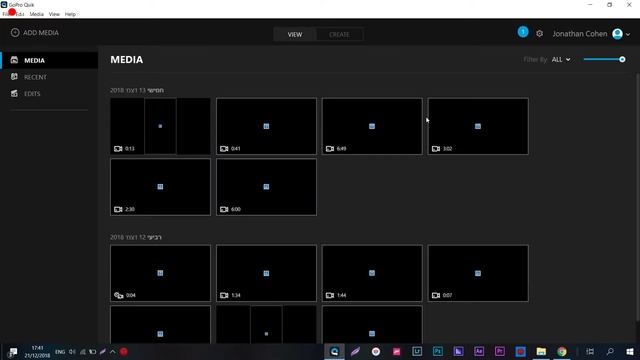Open File Explorer from the taskbar
Screen dimensions: 640x360
pos(541,351)
